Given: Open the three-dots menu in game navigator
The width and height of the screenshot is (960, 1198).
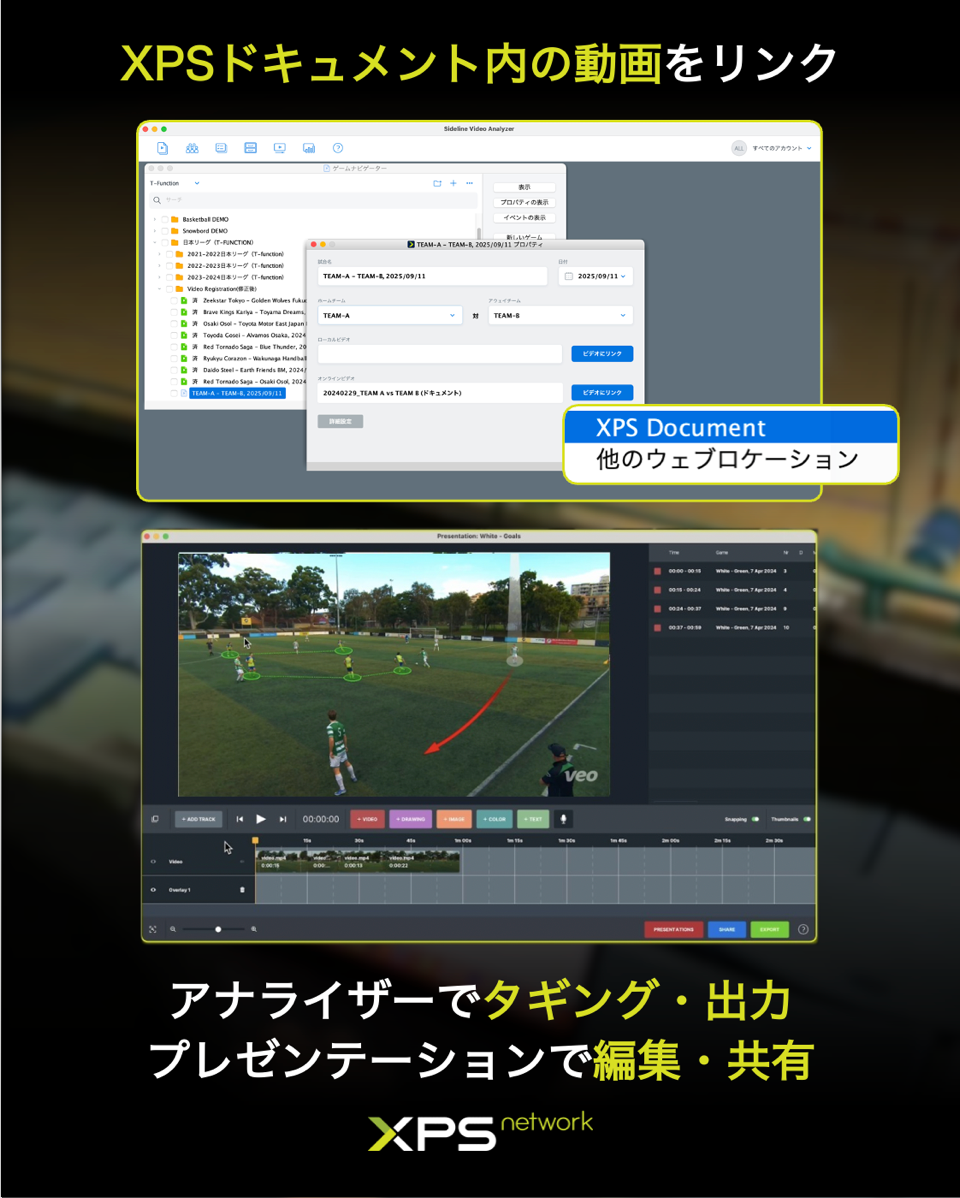Looking at the screenshot, I should click(469, 183).
